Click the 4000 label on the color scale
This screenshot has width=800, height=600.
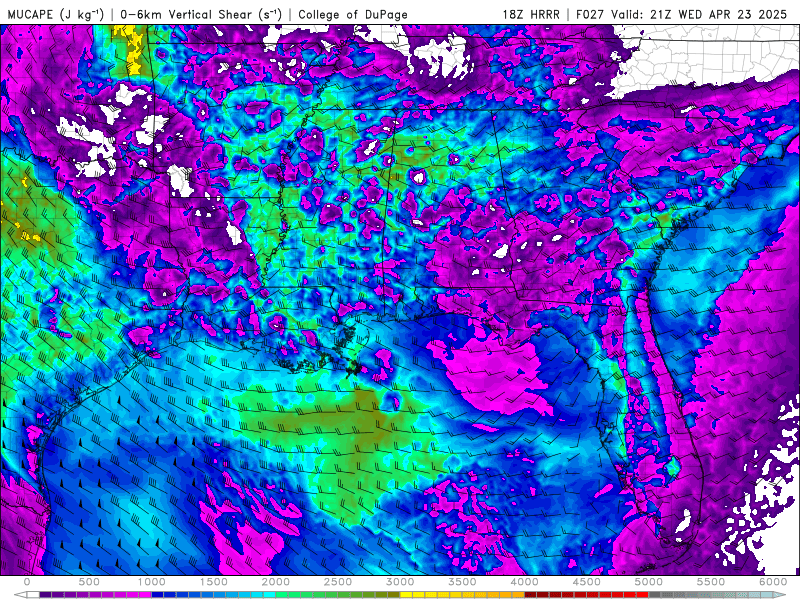pos(525,582)
